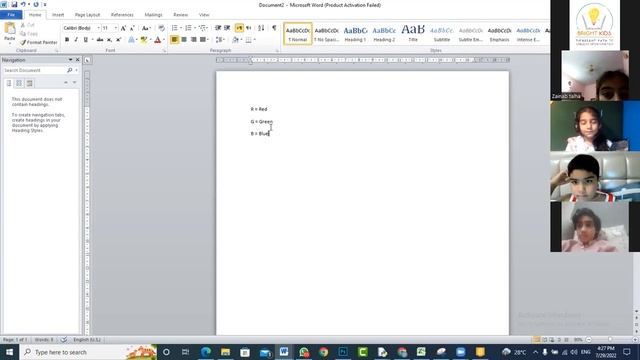The width and height of the screenshot is (640, 360).
Task: Open the Text Effects icon
Action: point(131,40)
